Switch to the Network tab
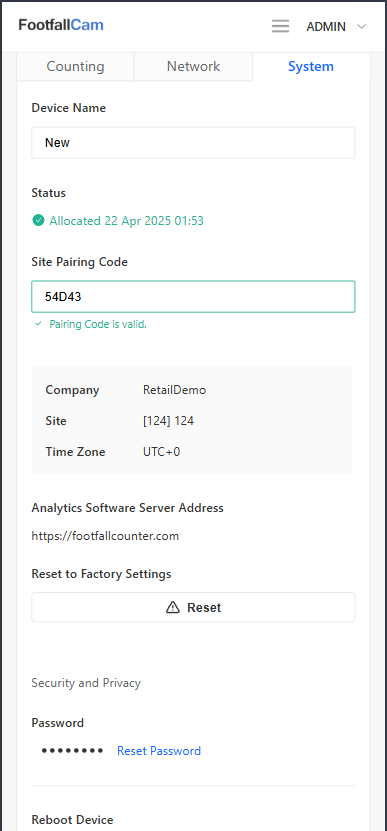The image size is (387, 831). [194, 66]
